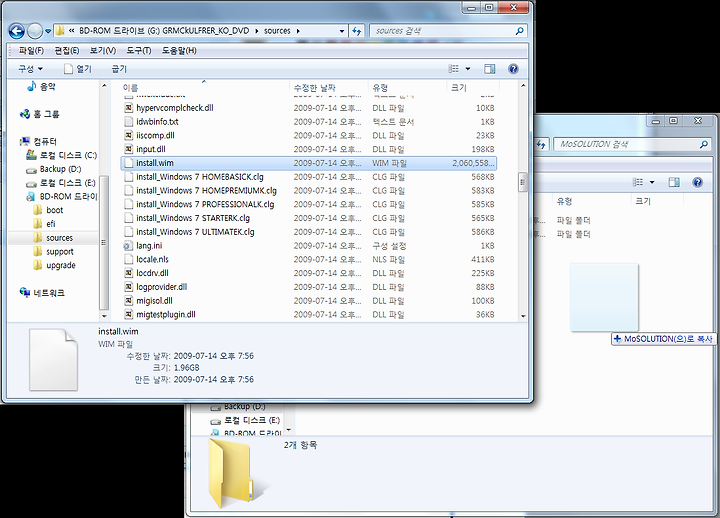Select the sources folder in tree
This screenshot has height=518, width=720.
point(53,238)
